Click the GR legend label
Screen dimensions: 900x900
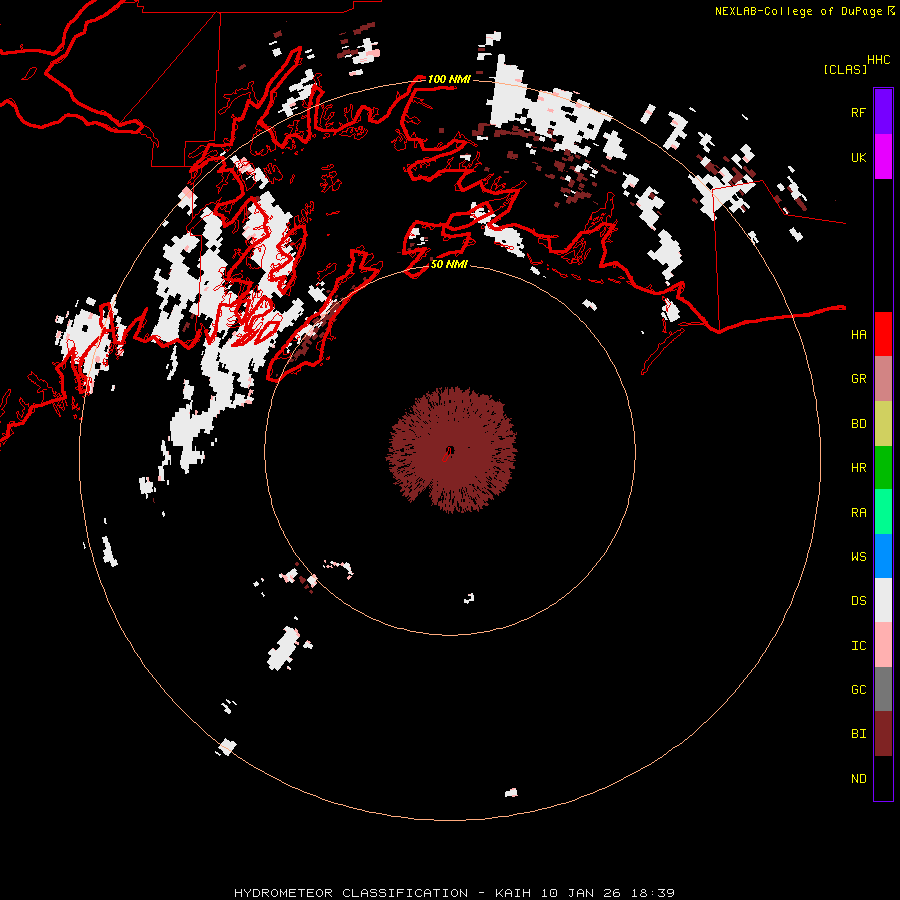pos(858,379)
